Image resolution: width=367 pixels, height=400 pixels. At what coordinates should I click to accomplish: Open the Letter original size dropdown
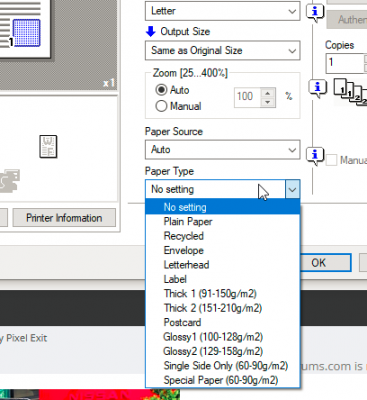point(223,11)
